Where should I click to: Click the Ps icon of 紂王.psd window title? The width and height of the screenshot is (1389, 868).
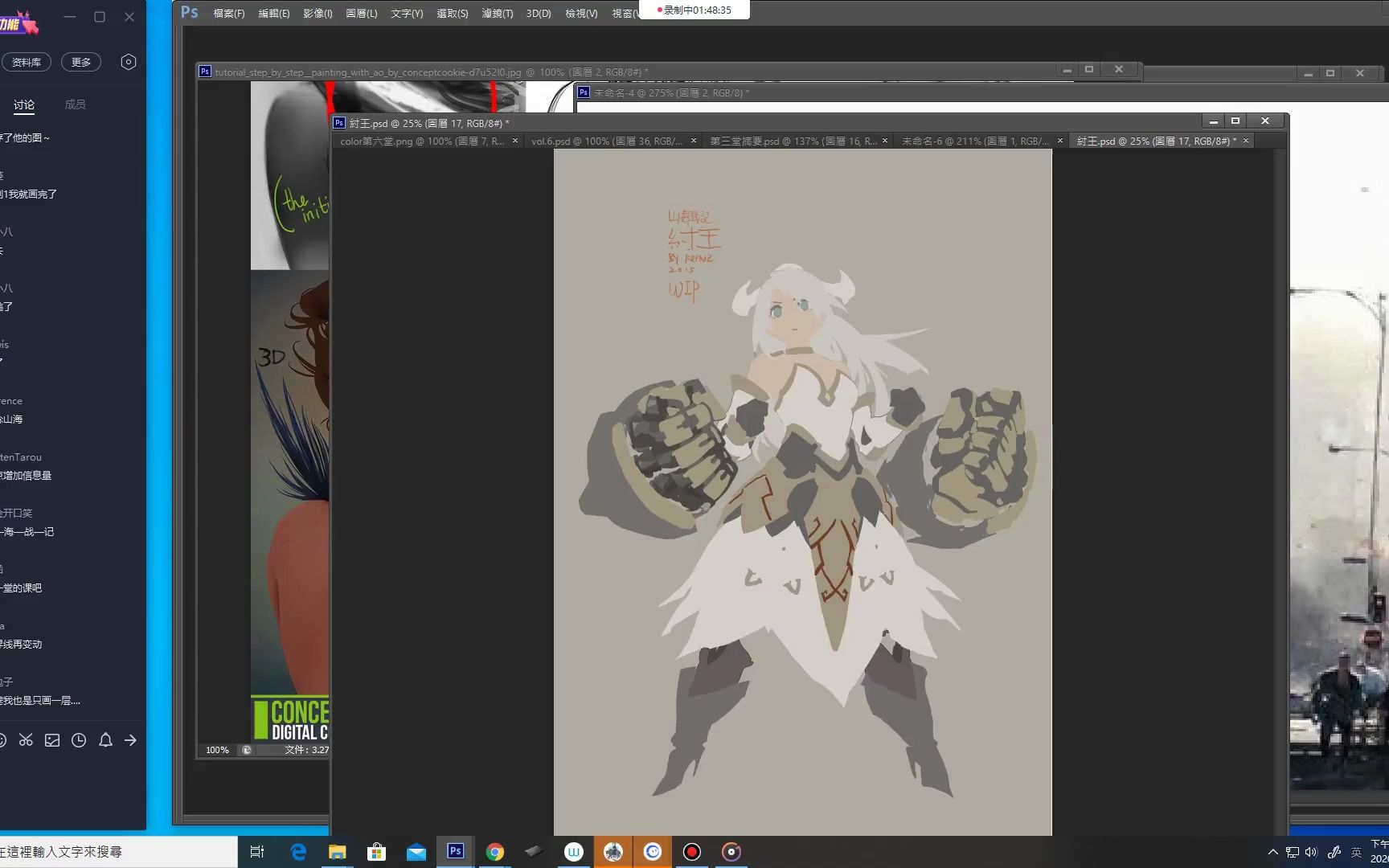point(339,123)
